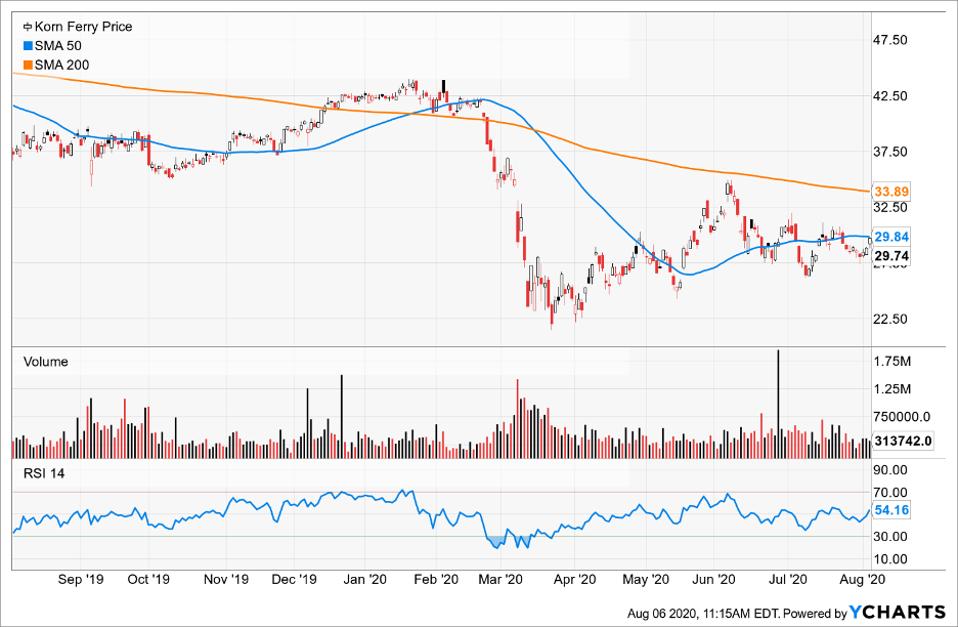Click the Korn Ferry Price candlestick legend icon
The image size is (958, 627).
(x=27, y=27)
